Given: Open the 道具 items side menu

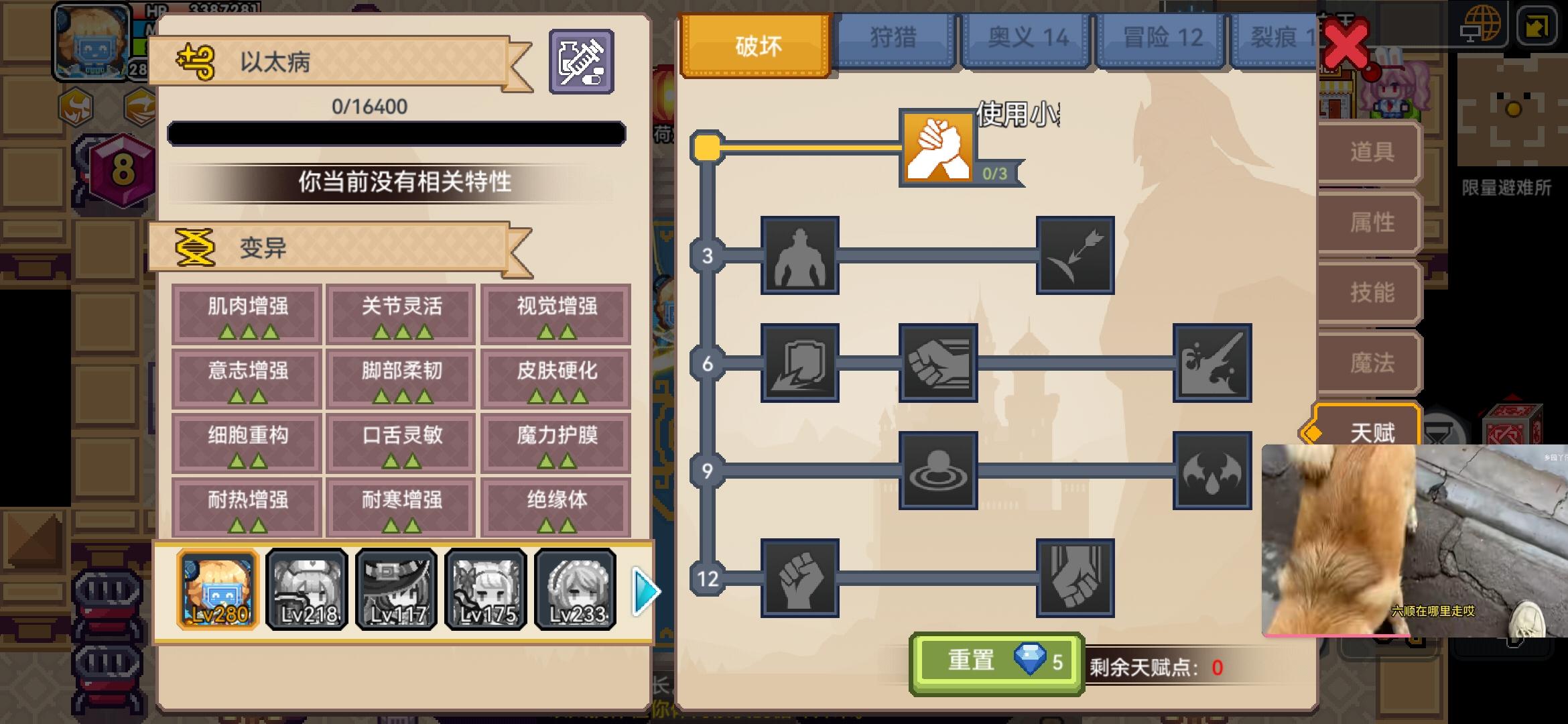Looking at the screenshot, I should click(1370, 152).
